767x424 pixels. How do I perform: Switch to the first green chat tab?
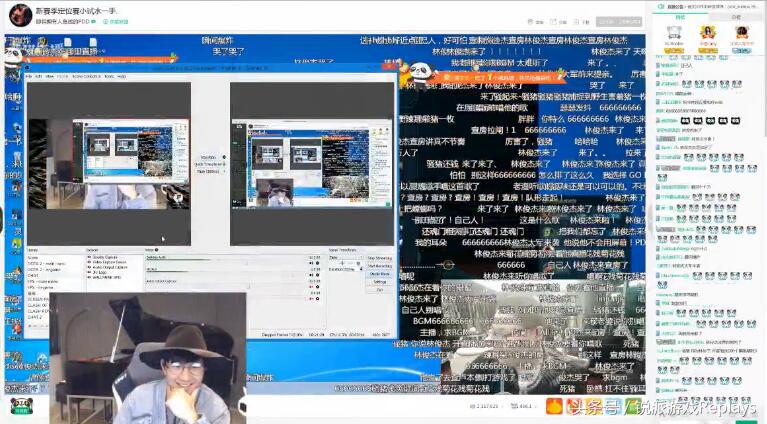click(x=680, y=17)
